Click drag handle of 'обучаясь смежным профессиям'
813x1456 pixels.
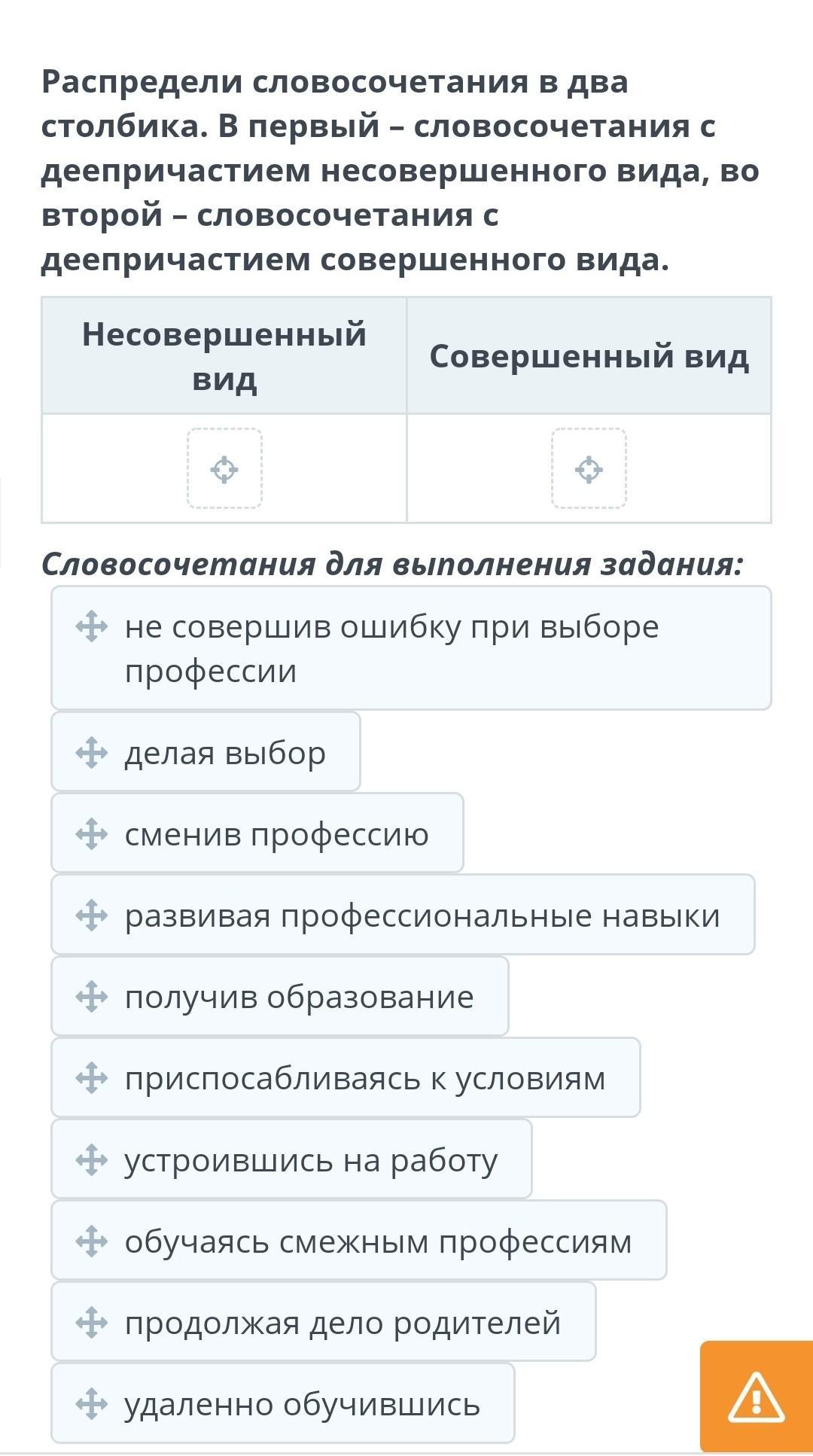click(91, 1241)
